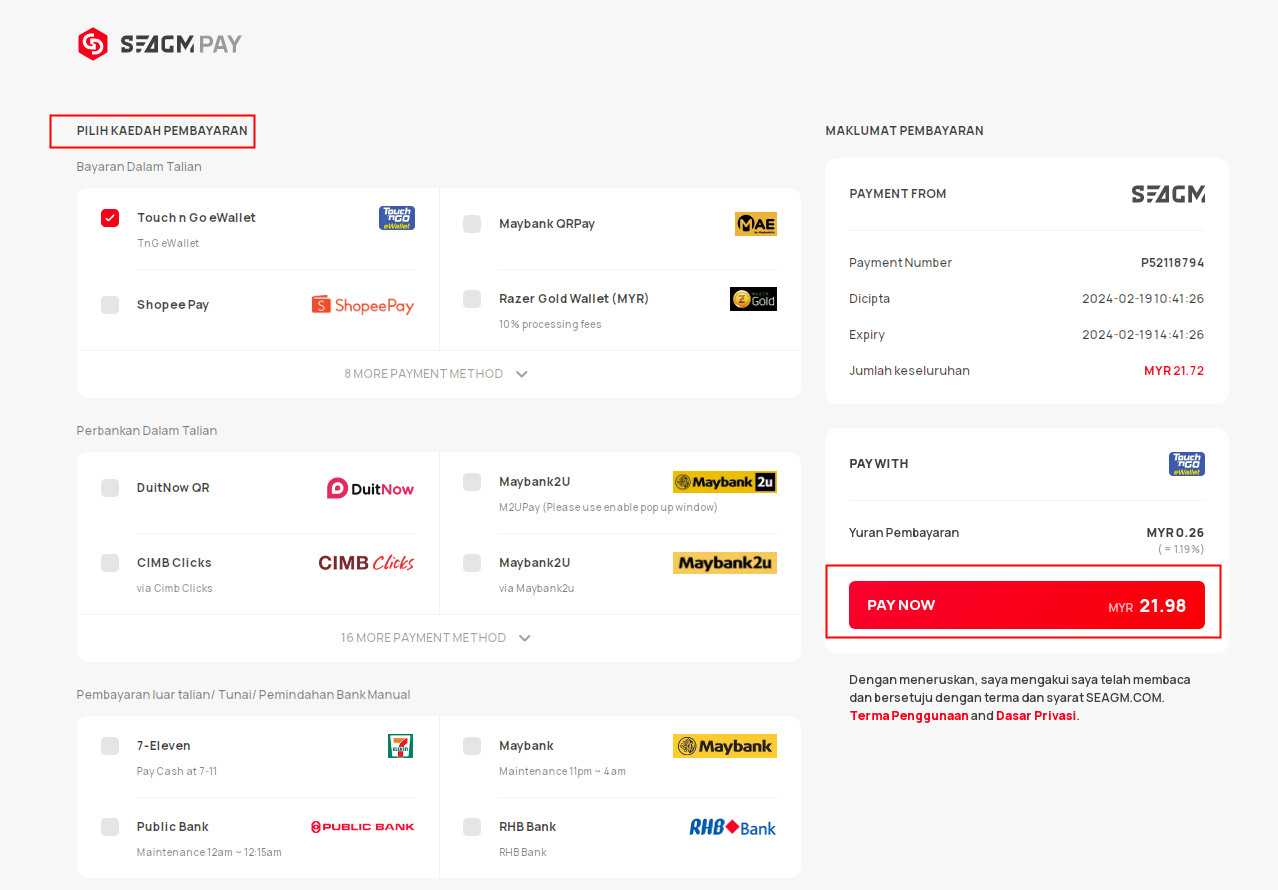Click the Touch n Go eWallet logo in payment list

click(x=396, y=218)
